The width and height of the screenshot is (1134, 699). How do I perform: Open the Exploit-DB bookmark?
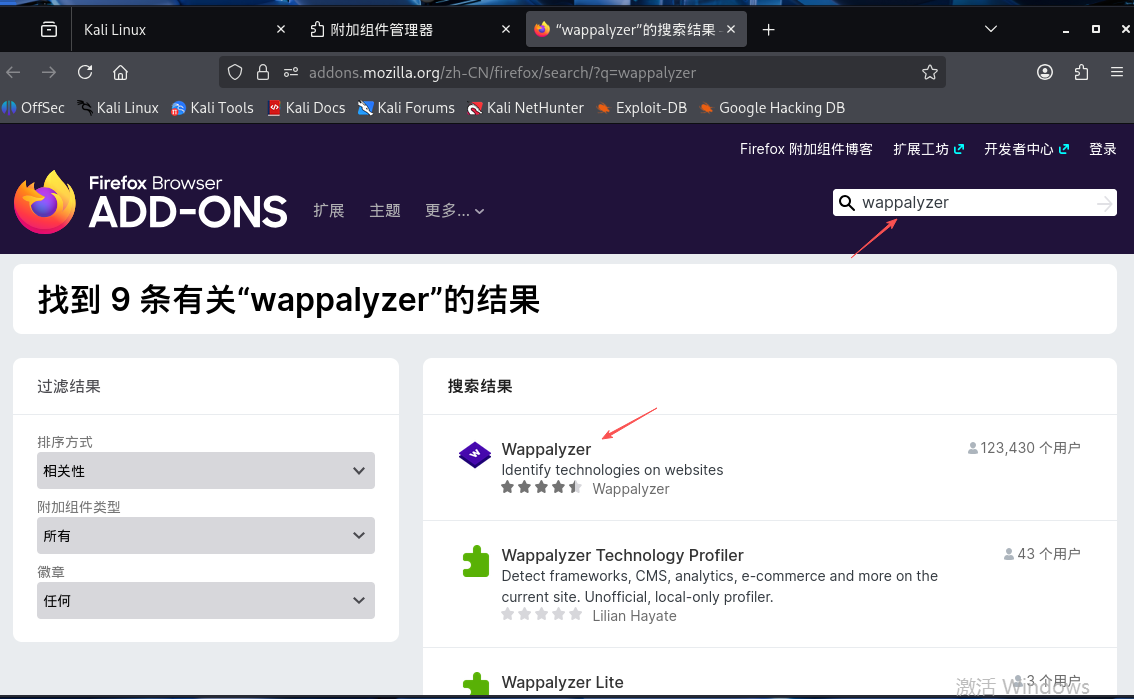[641, 108]
